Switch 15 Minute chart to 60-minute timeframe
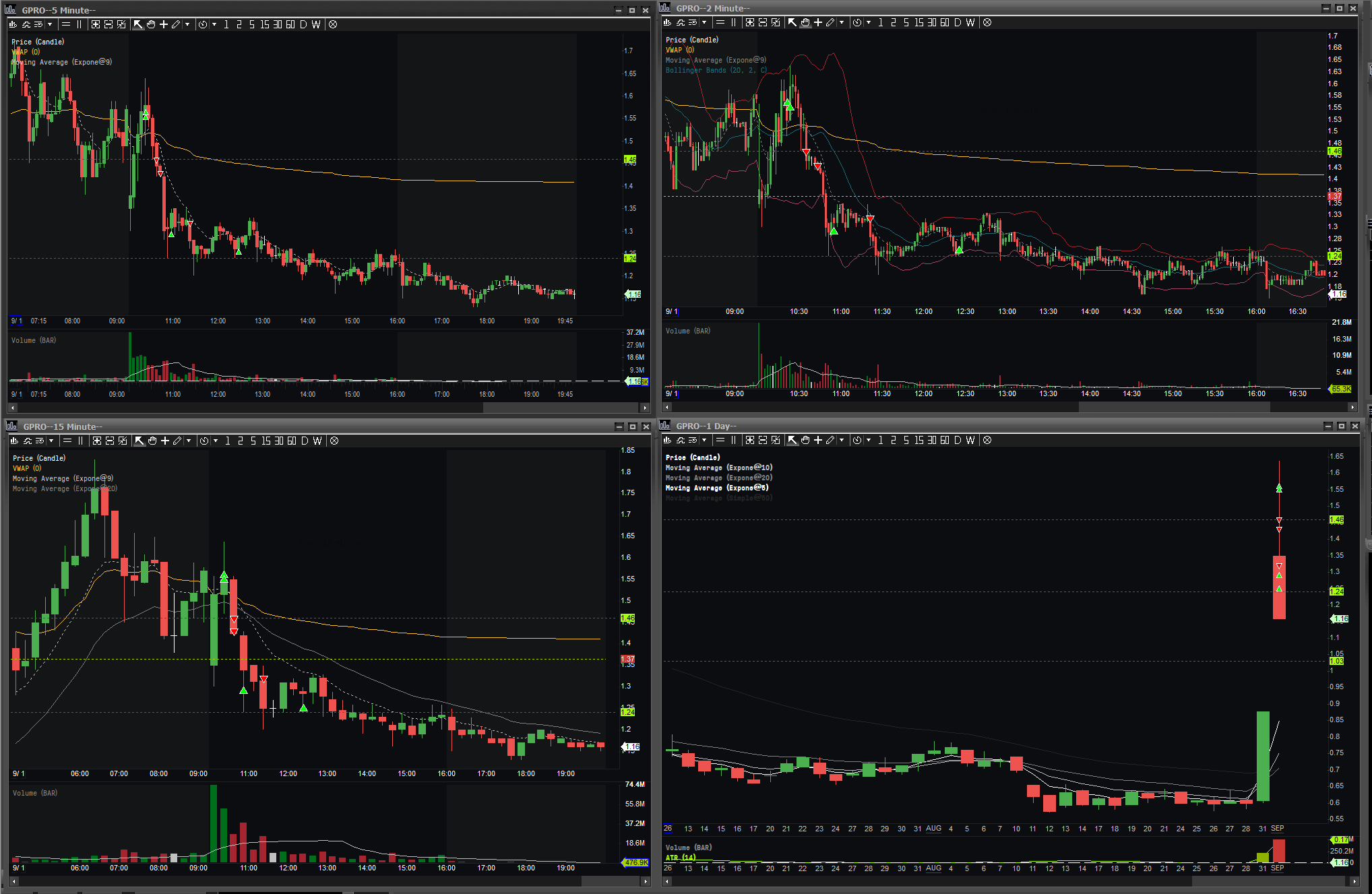The width and height of the screenshot is (1372, 894). point(292,441)
